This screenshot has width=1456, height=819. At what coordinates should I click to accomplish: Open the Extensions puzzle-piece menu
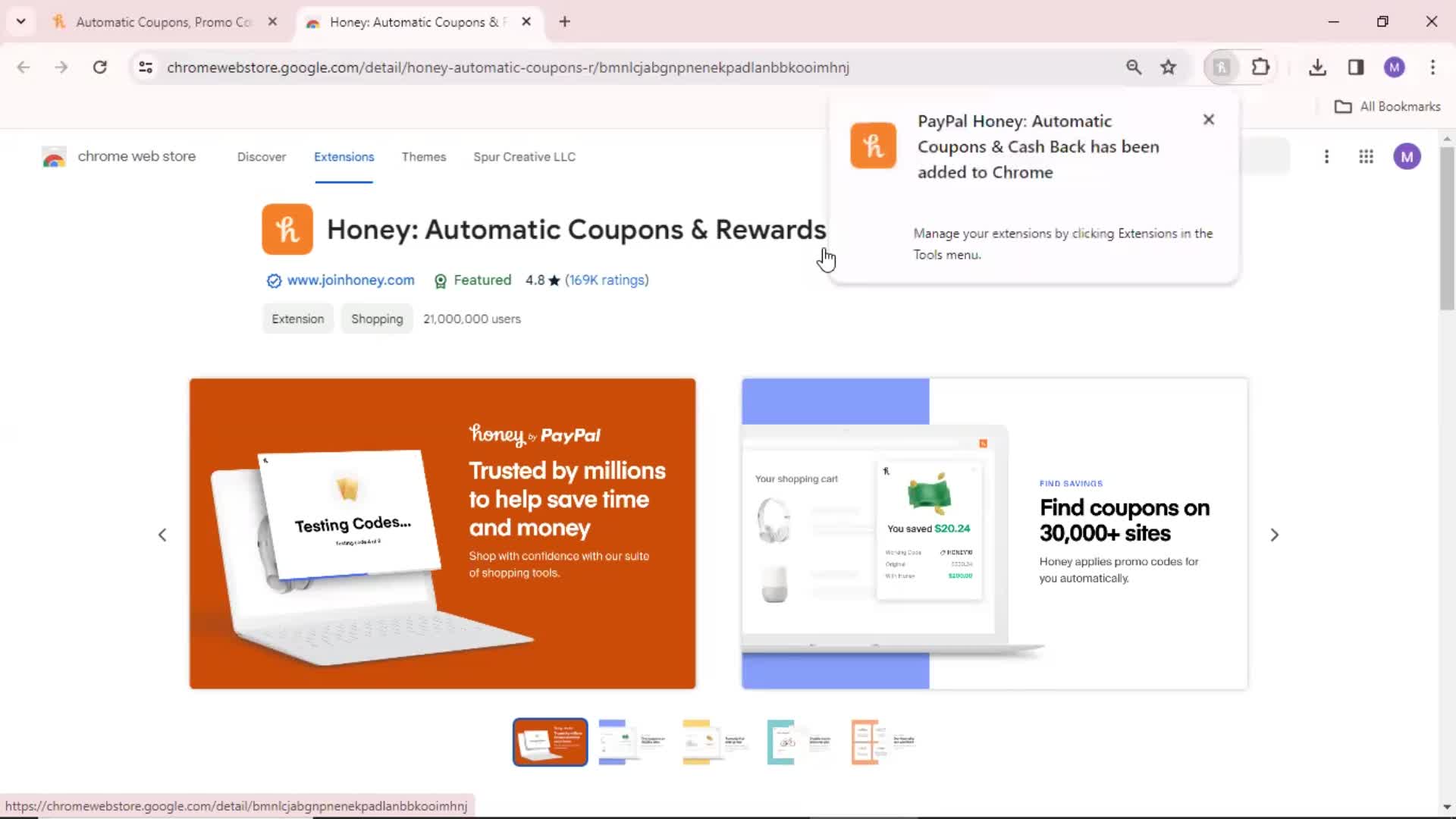click(x=1260, y=67)
